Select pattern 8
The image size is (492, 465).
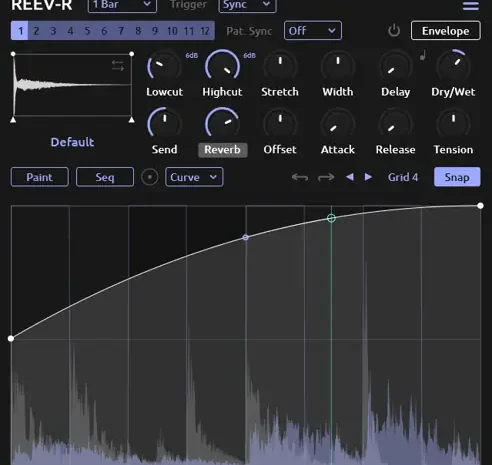pyautogui.click(x=138, y=31)
